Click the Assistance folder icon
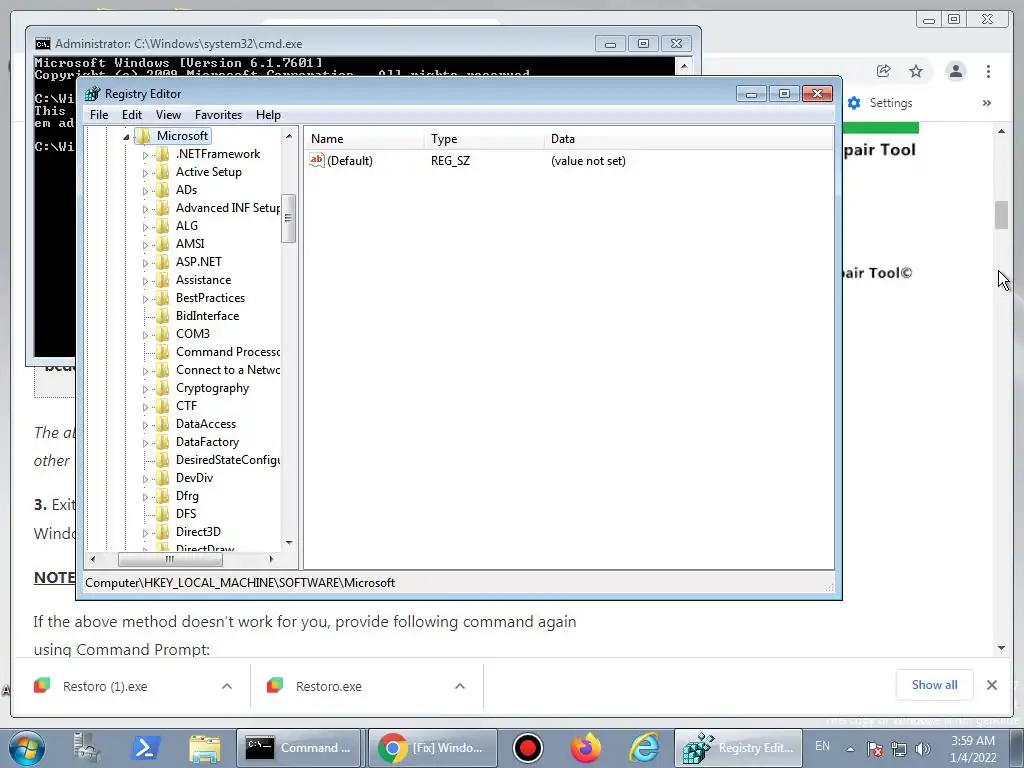This screenshot has width=1024, height=768. click(x=162, y=280)
